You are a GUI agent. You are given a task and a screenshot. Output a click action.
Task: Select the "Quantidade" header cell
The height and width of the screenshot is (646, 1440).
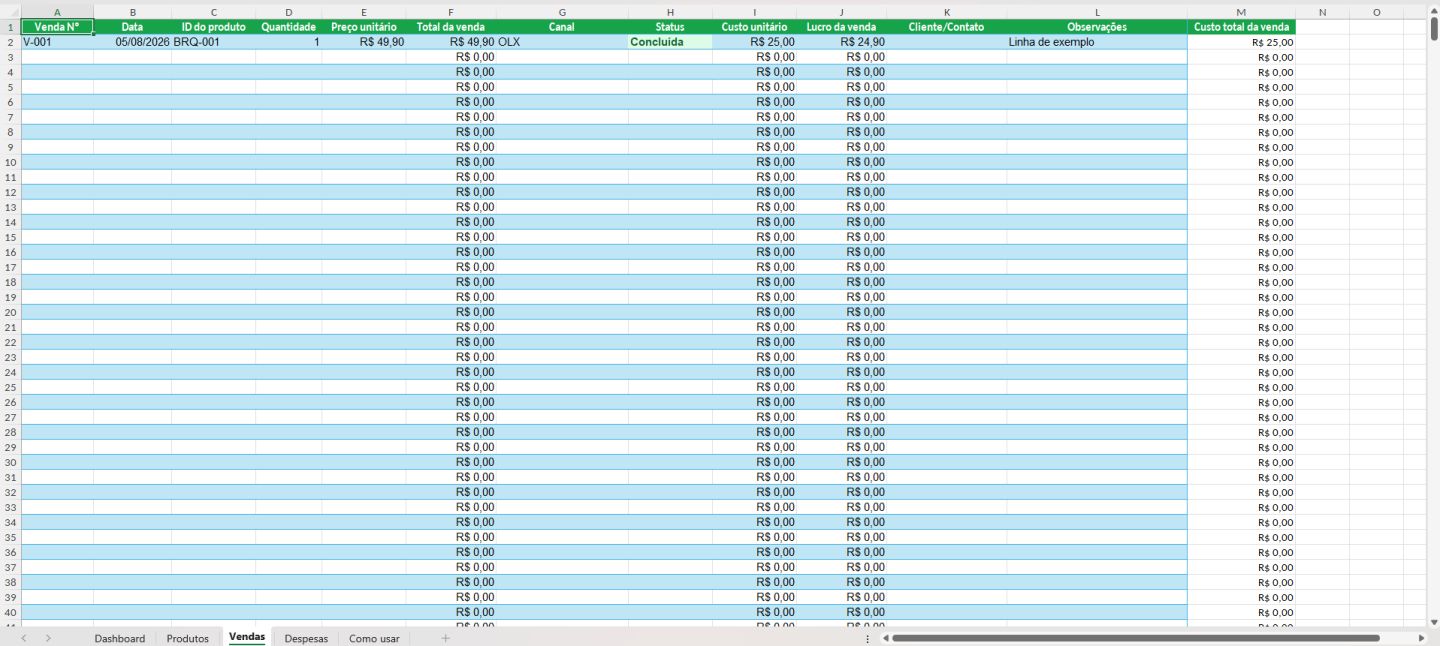click(288, 27)
